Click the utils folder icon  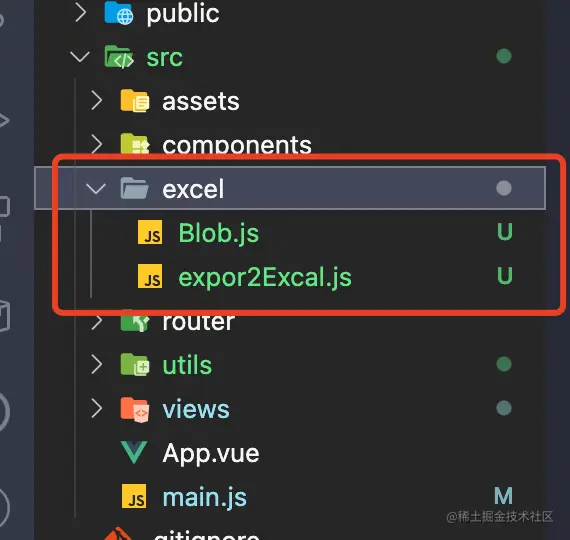pos(135,364)
